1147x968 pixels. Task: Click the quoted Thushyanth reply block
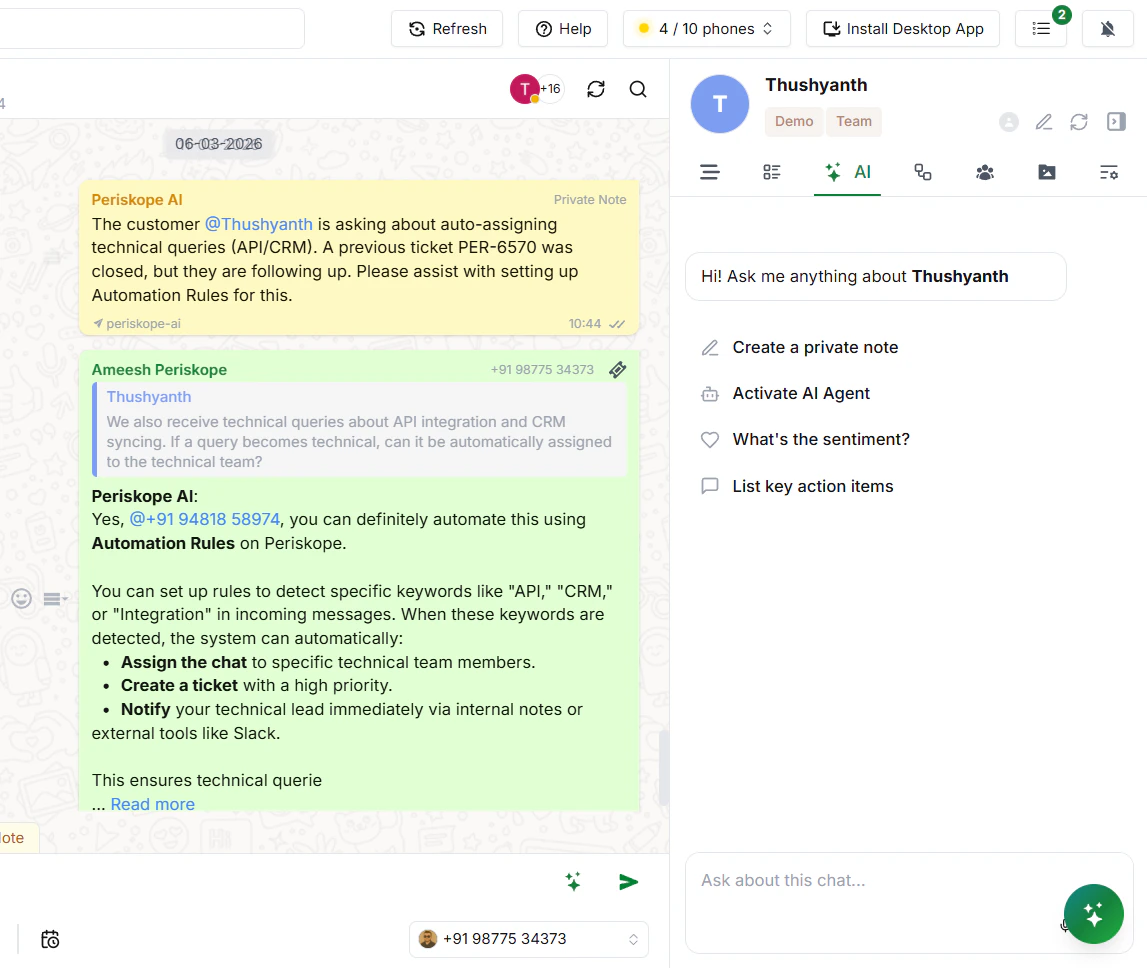tap(359, 429)
